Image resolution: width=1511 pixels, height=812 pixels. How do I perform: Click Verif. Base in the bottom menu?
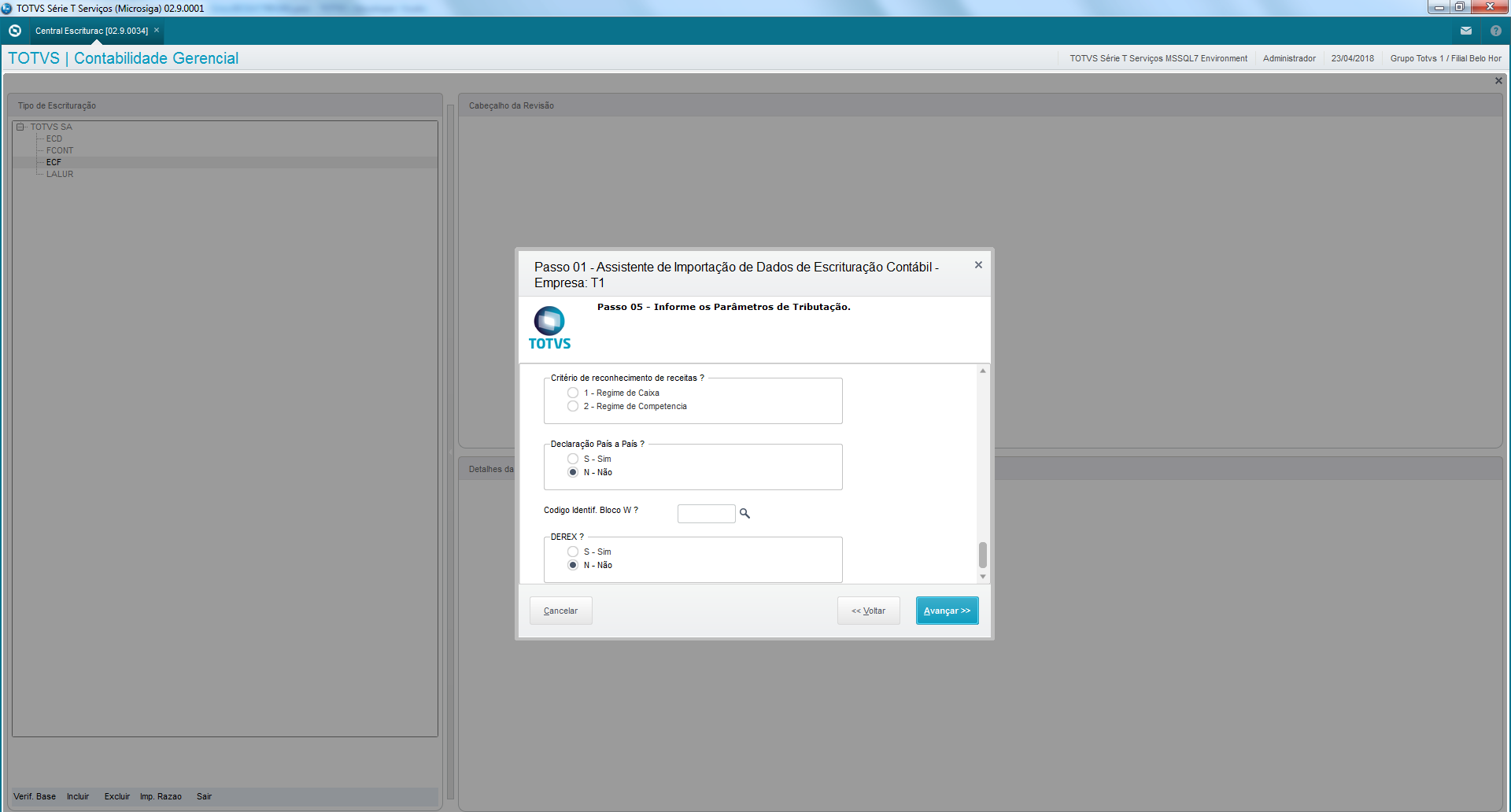tap(35, 796)
